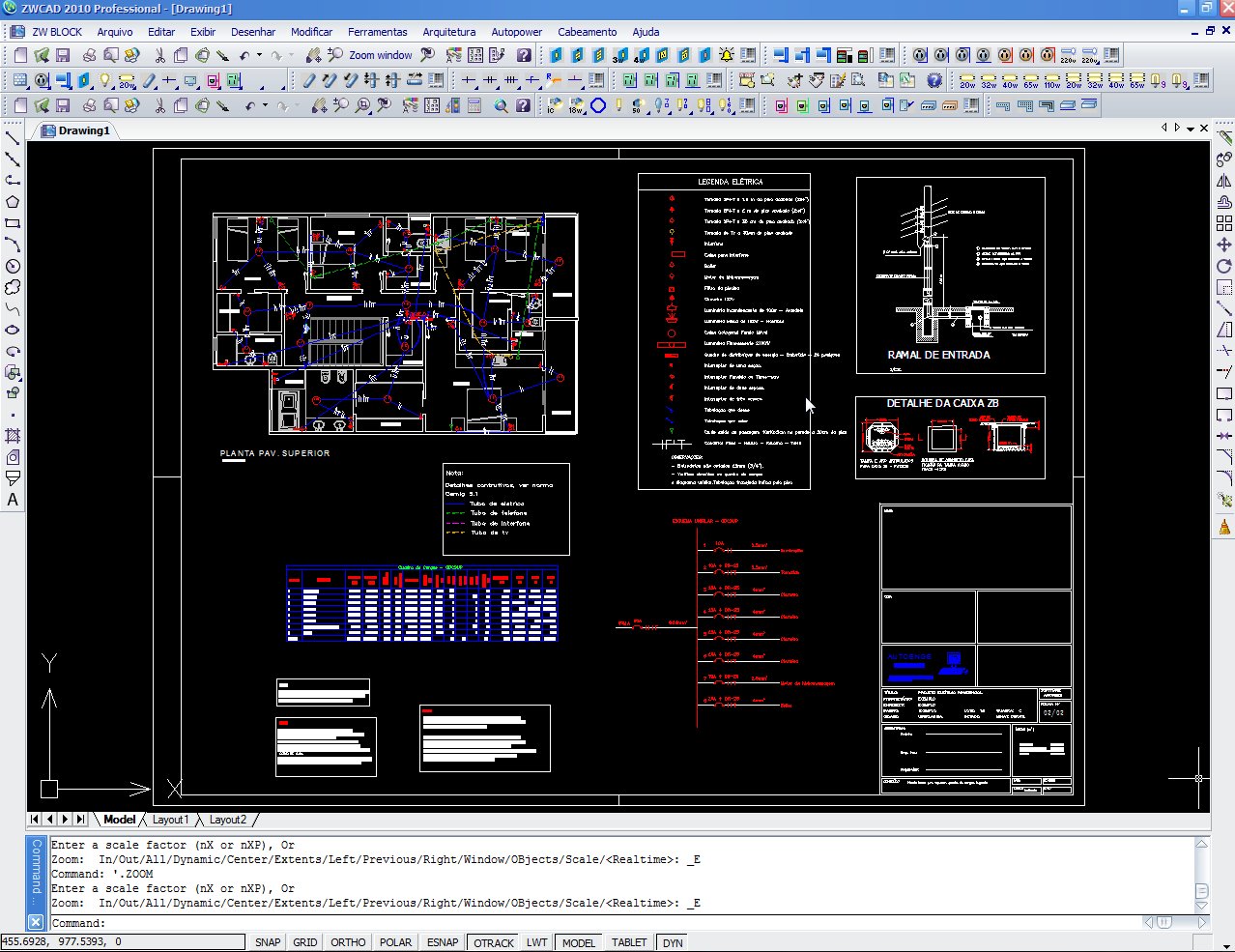Switch to the Layout2 tab
The width and height of the screenshot is (1235, 952).
tap(228, 820)
